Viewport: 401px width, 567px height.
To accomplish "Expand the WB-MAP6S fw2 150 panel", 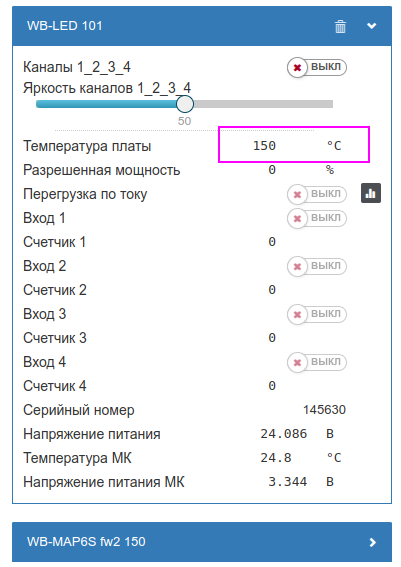I will pyautogui.click(x=372, y=542).
